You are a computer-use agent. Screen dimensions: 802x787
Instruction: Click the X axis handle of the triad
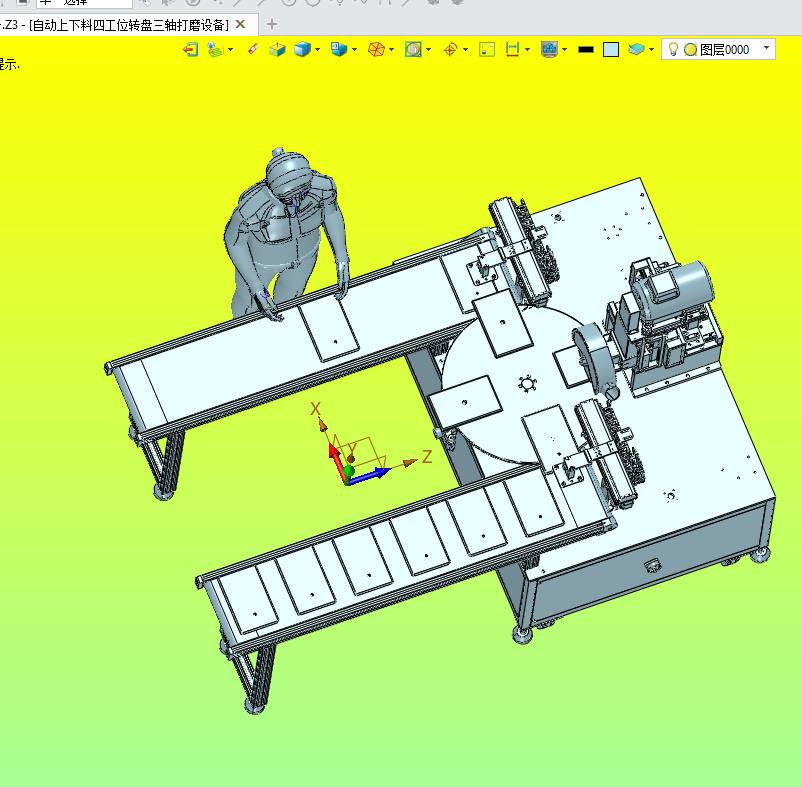pyautogui.click(x=322, y=424)
